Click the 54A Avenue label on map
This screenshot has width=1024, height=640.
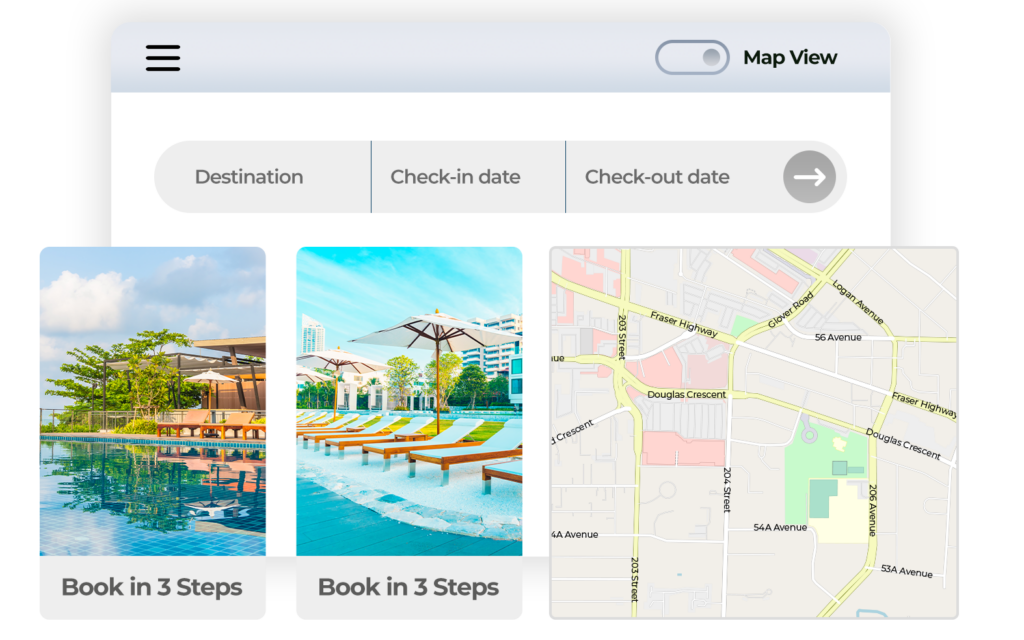coord(780,527)
